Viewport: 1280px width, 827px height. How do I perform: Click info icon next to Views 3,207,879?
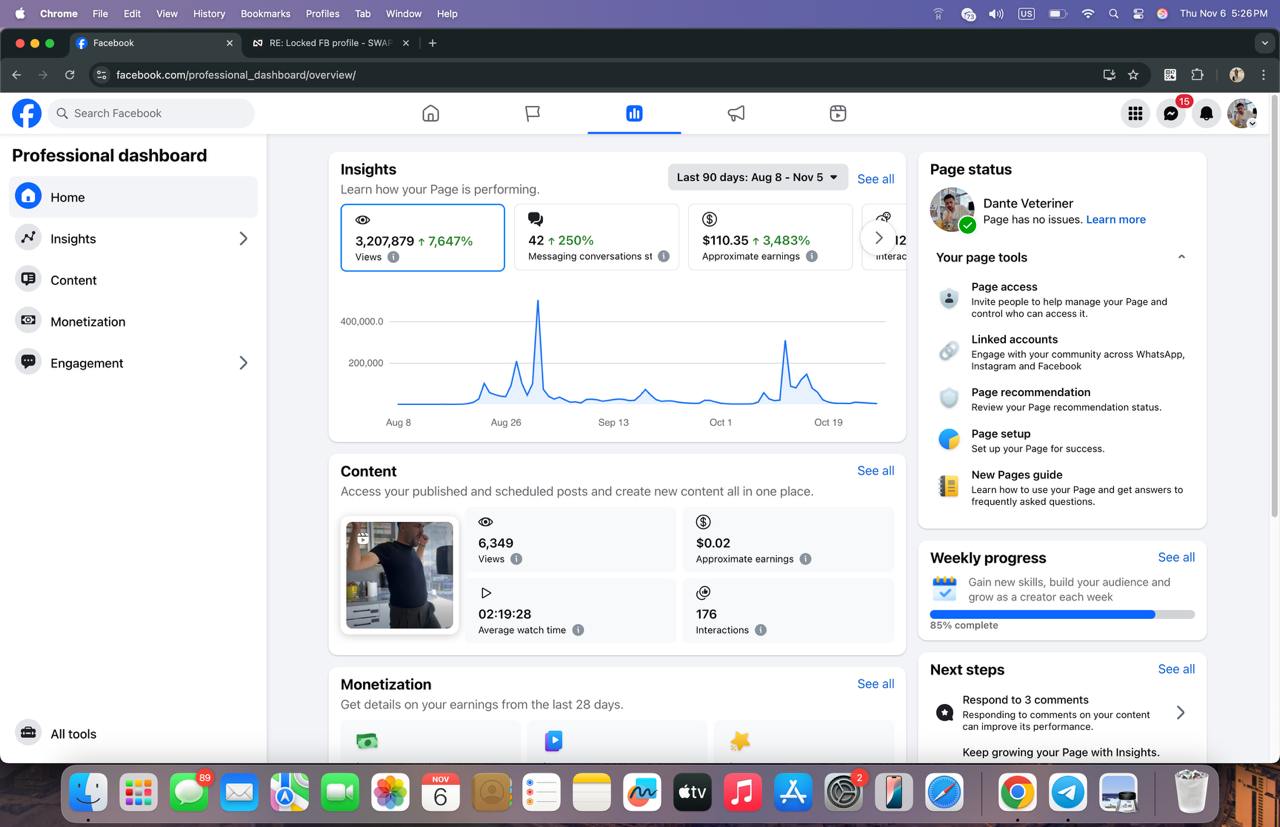[x=393, y=257]
